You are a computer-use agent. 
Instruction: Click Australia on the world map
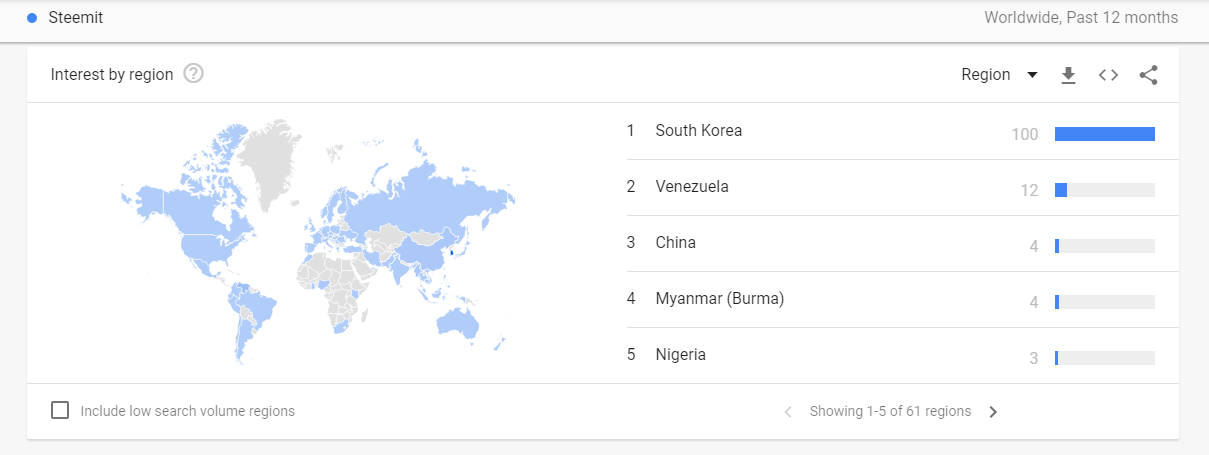point(457,320)
